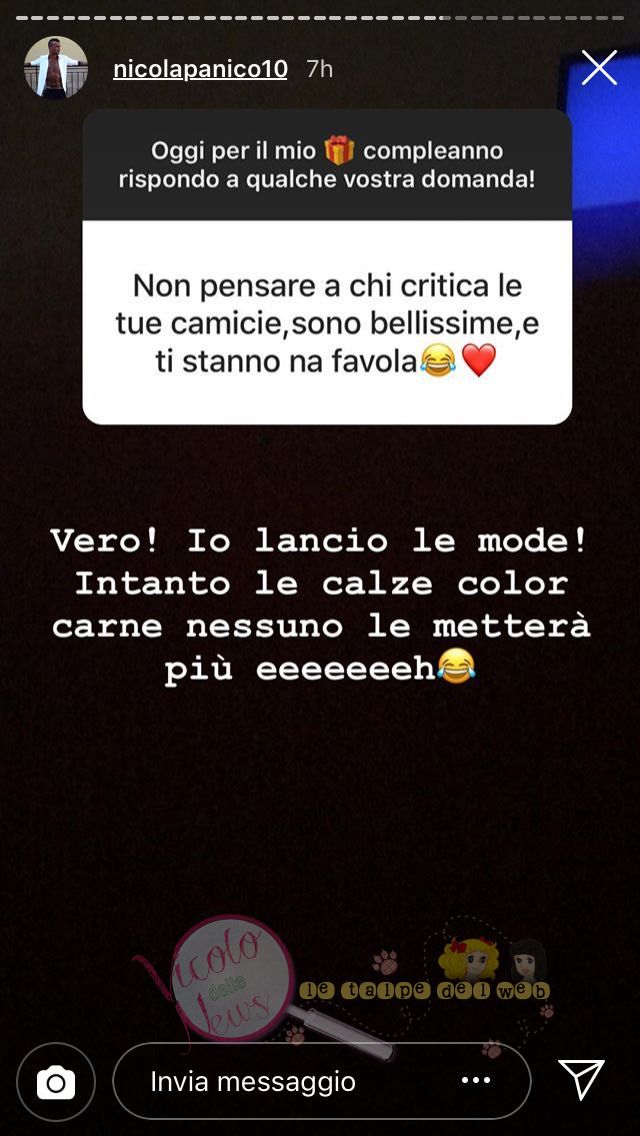Screen dimensions: 640x1136
Task: Tap the 'Non pensare a chi critica' question box
Action: (327, 322)
